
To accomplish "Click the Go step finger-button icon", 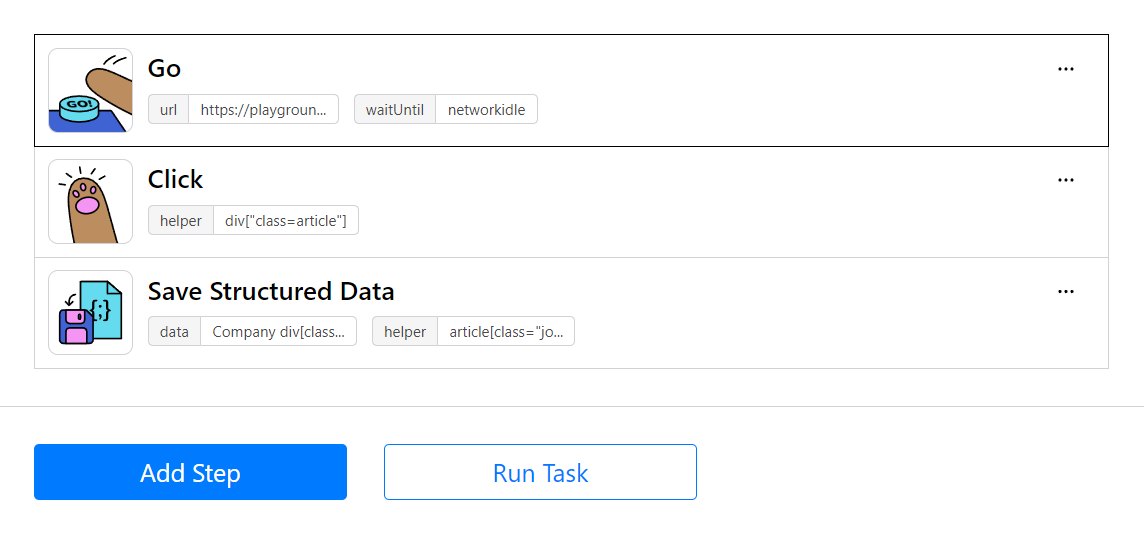I will click(90, 90).
